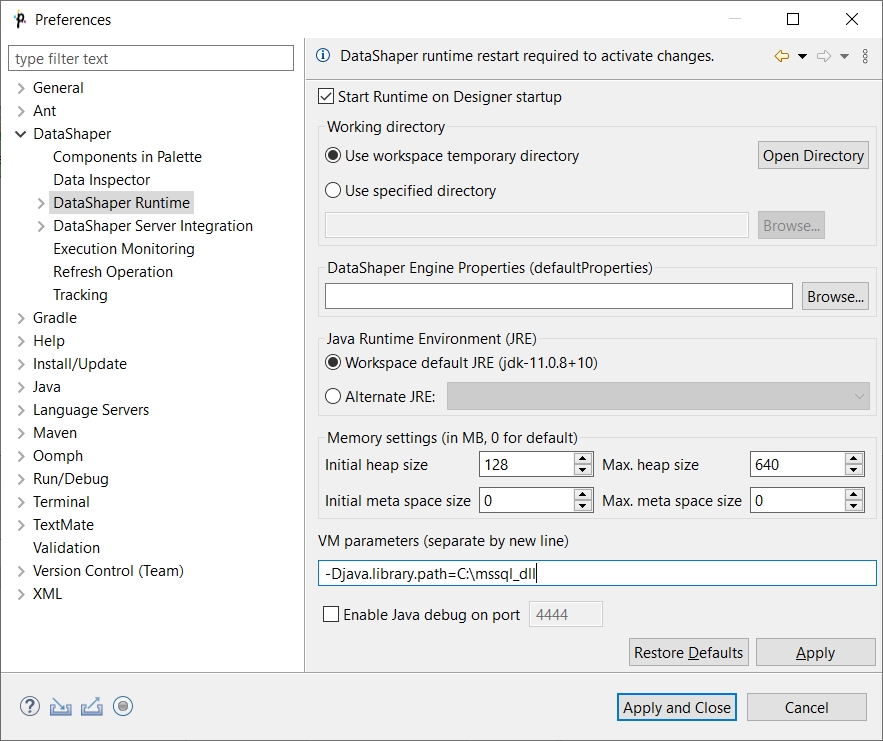
Task: Expand the Gradle preferences node
Action: [x=21, y=318]
